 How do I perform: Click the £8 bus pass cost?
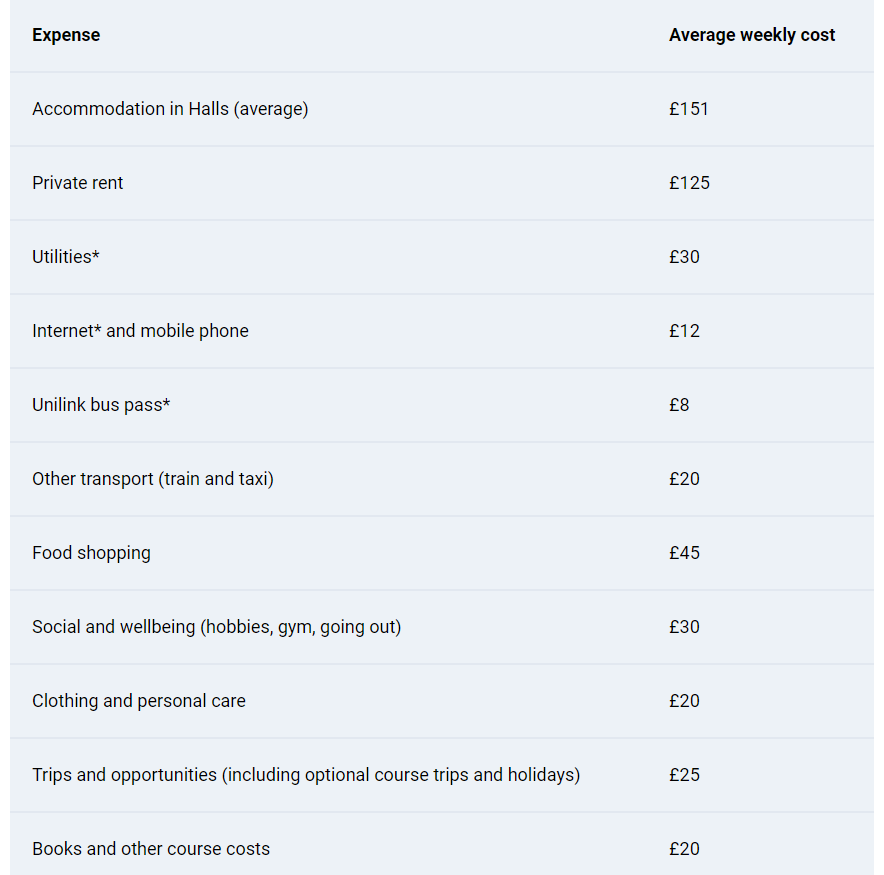tap(679, 405)
